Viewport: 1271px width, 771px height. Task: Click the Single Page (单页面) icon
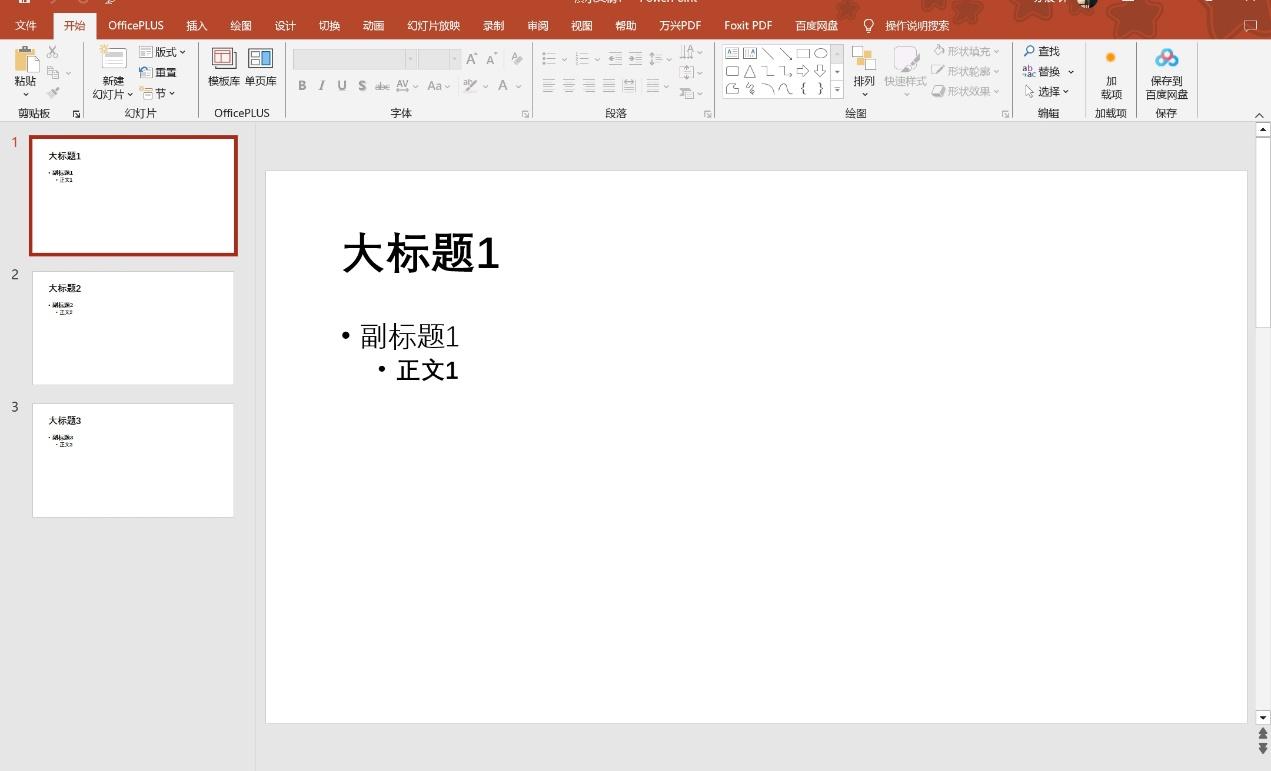(260, 59)
